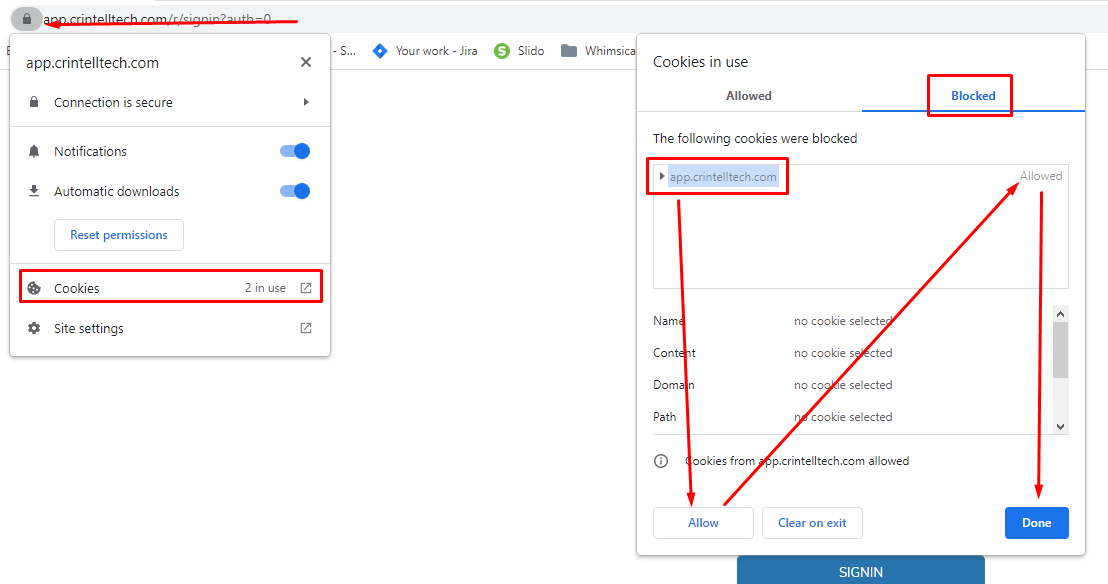This screenshot has height=584, width=1108.
Task: Click the Allowed status label in cookie list
Action: [1041, 176]
